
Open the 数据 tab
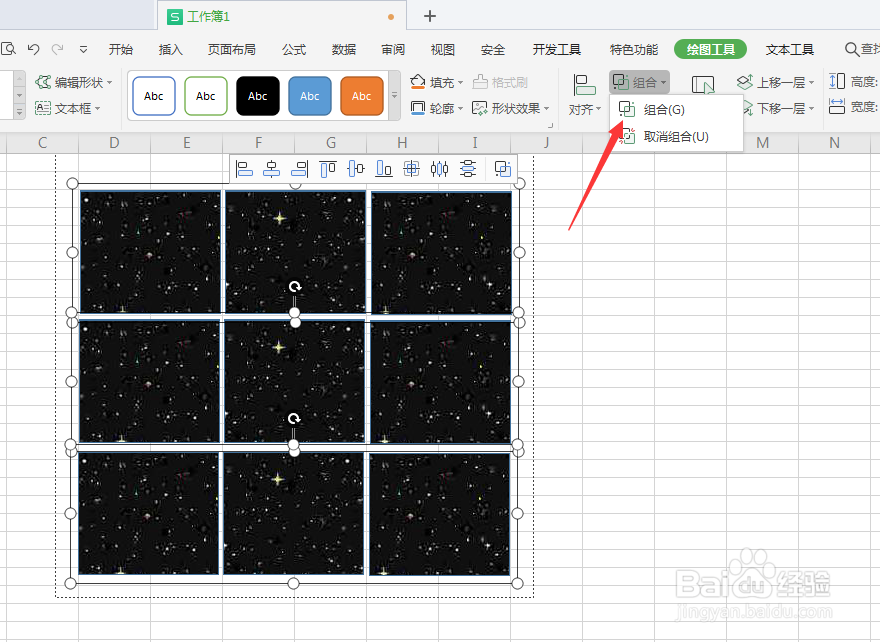(343, 49)
